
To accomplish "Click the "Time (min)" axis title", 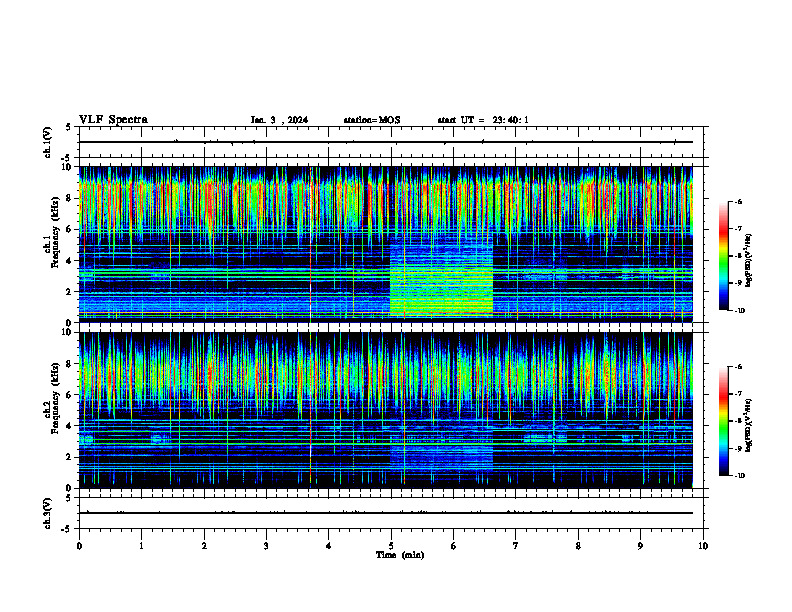I will [400, 555].
